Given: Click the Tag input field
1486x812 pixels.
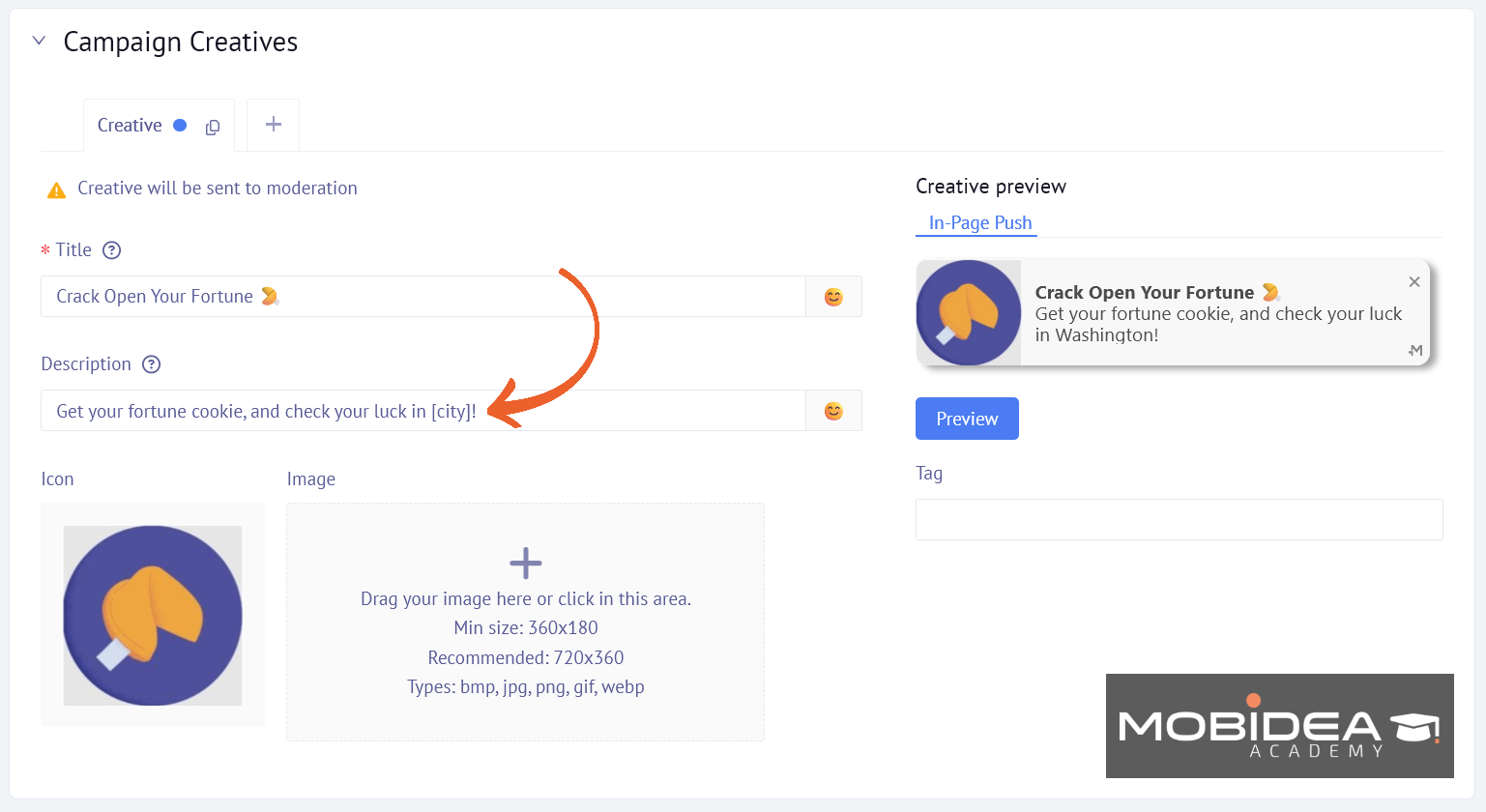Looking at the screenshot, I should [x=1180, y=520].
